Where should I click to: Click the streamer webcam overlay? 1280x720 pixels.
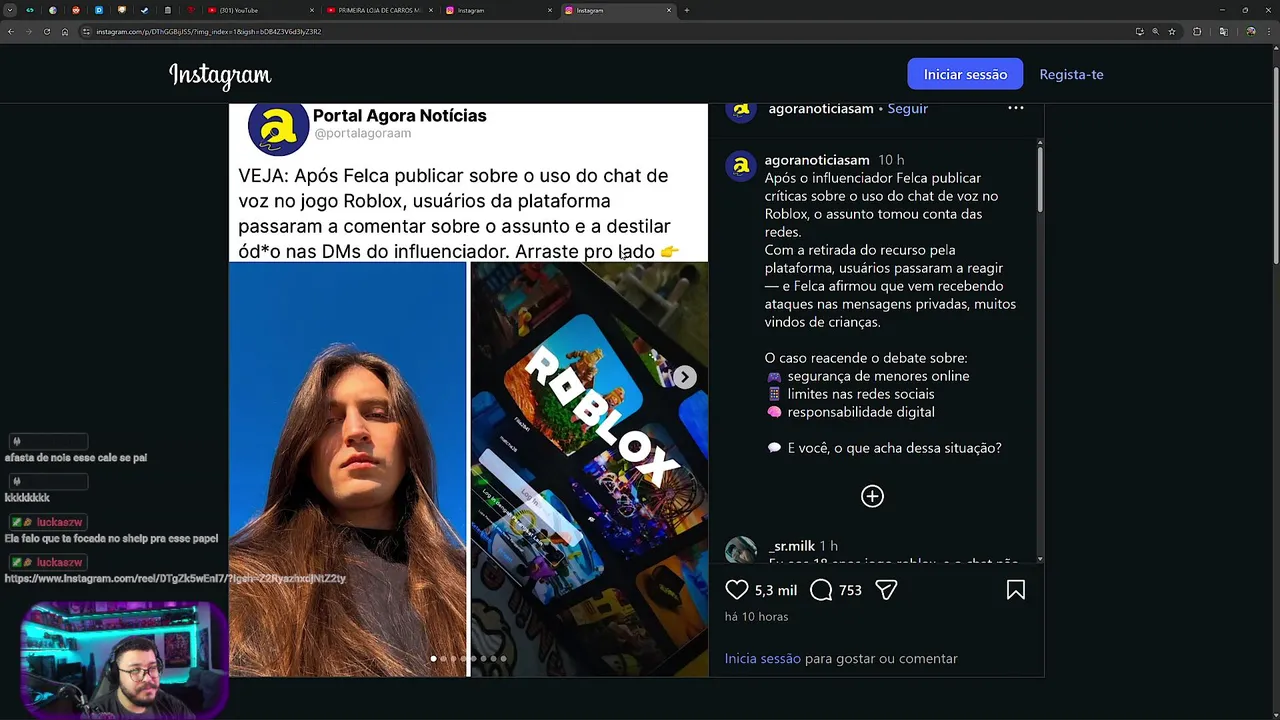tap(125, 659)
